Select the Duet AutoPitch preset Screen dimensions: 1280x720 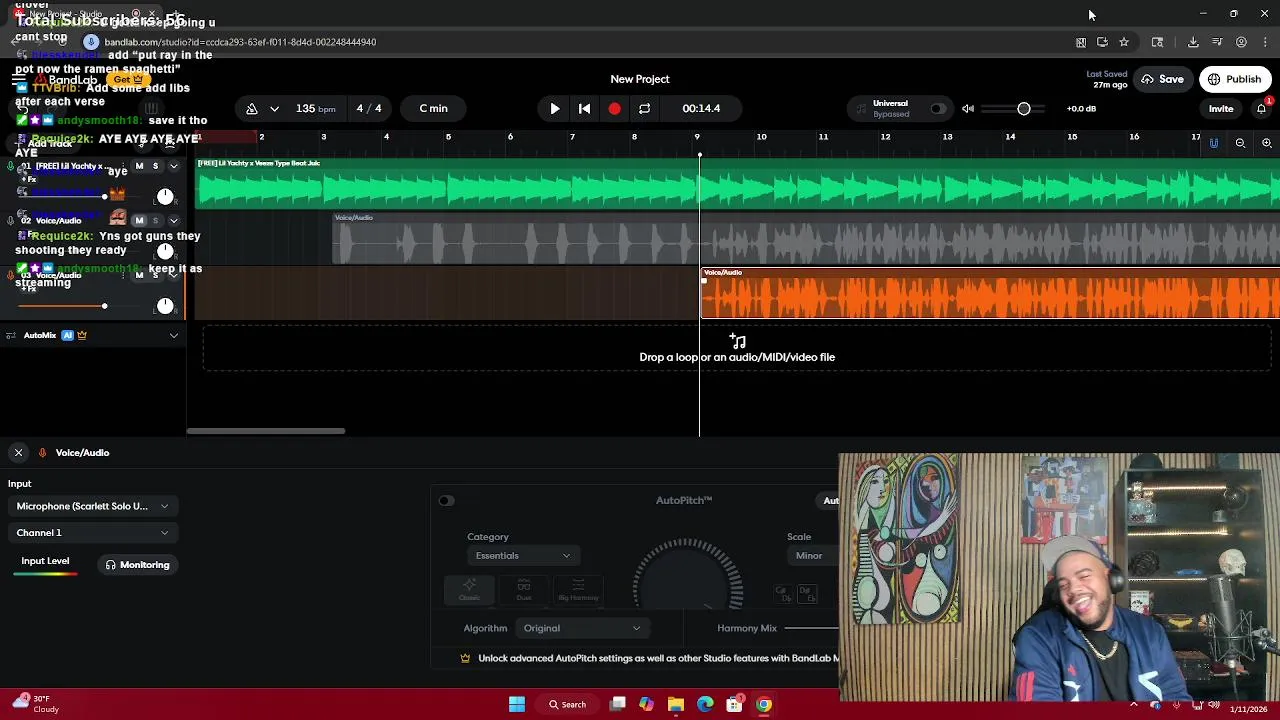coord(523,590)
